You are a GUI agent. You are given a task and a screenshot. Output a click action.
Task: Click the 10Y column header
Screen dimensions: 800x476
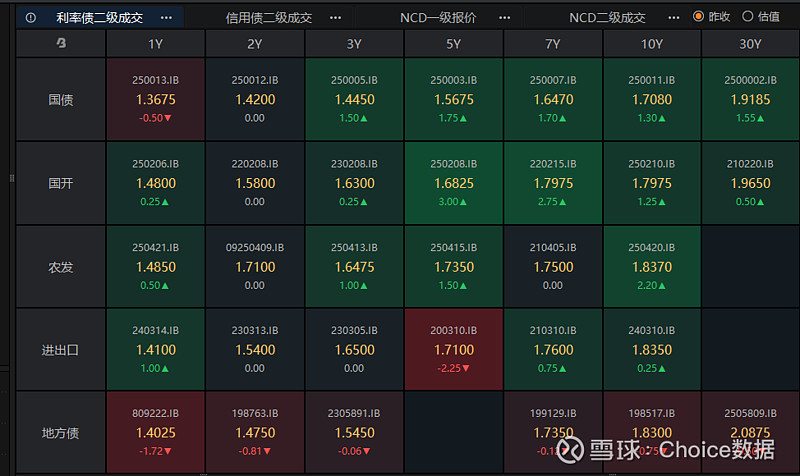click(652, 44)
